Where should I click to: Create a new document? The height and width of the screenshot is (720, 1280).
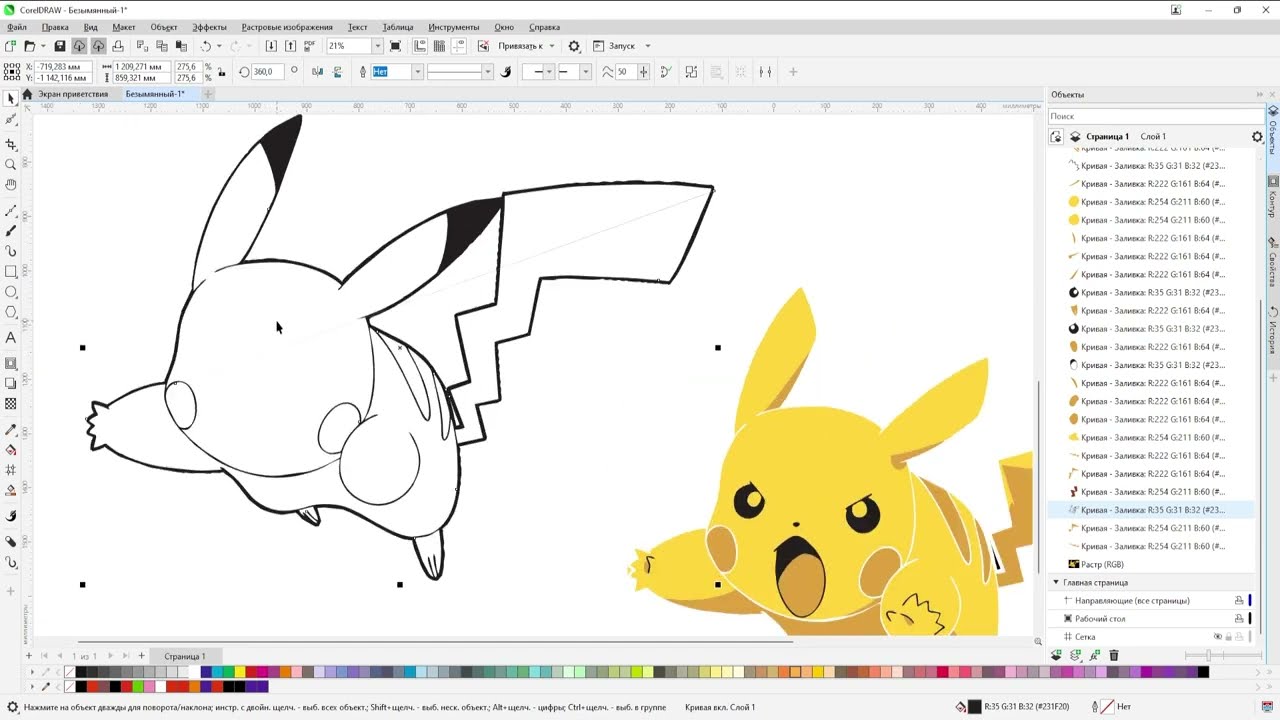[10, 46]
